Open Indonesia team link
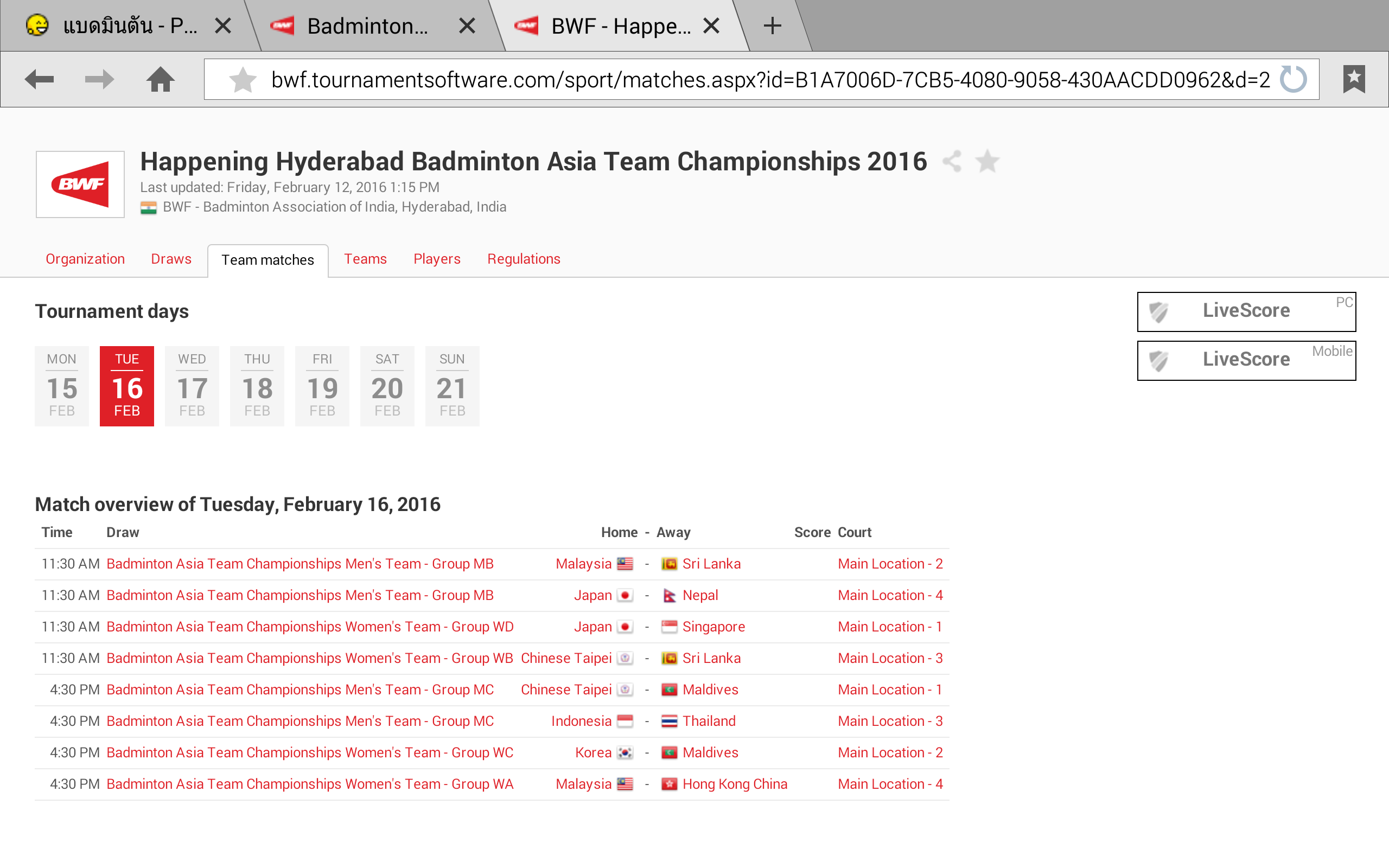The image size is (1389, 868). tap(581, 721)
